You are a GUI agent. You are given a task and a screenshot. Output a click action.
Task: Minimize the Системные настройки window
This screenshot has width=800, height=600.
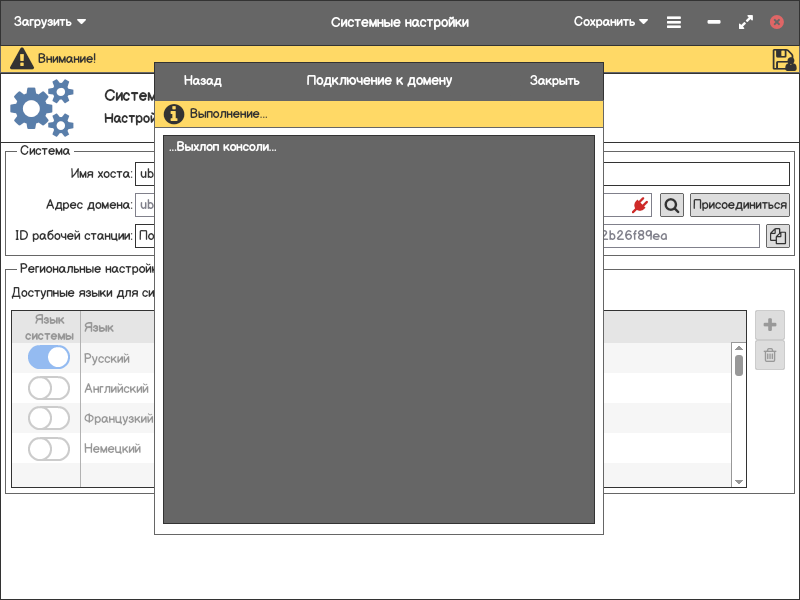tap(714, 22)
